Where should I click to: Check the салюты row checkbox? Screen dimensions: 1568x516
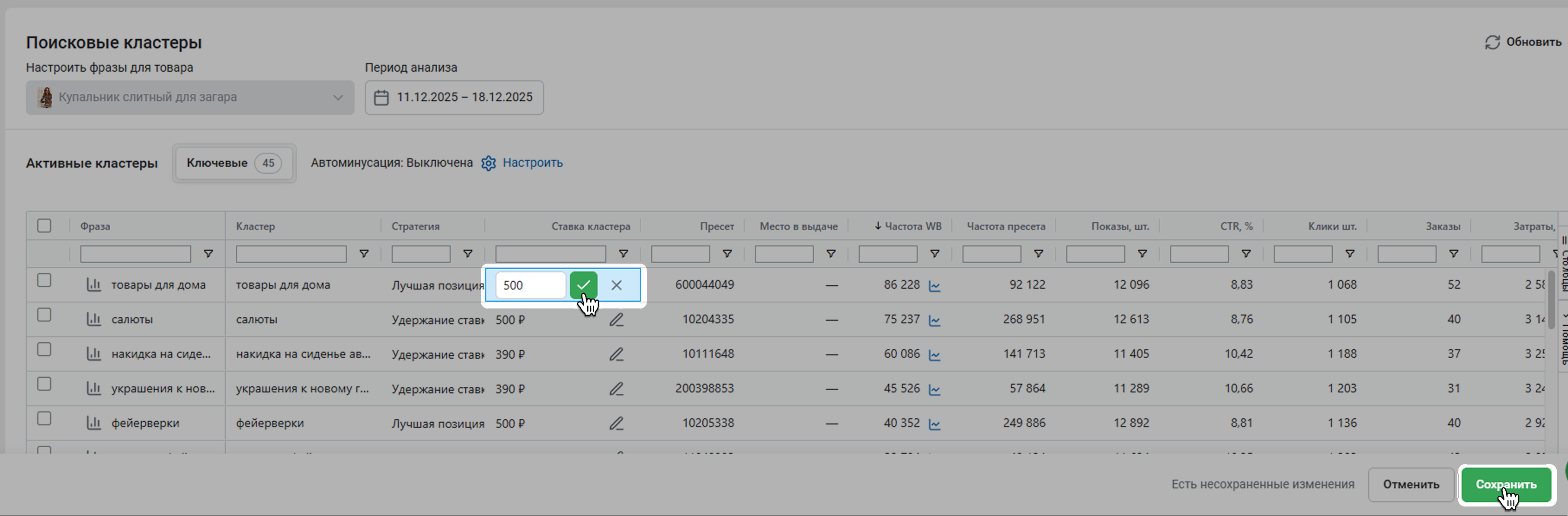[x=44, y=315]
